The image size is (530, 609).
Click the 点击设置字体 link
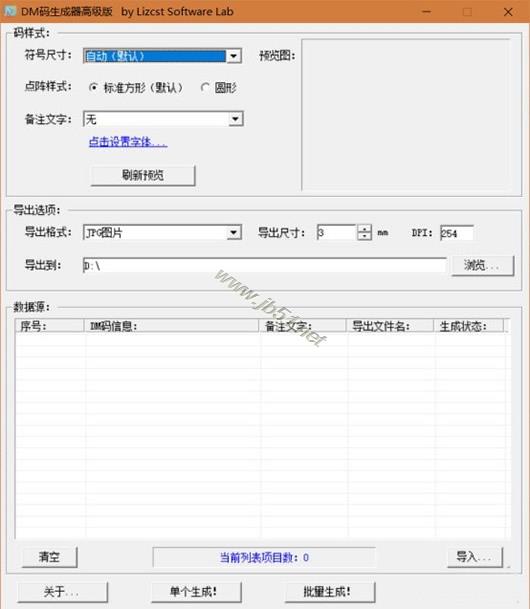click(x=128, y=142)
